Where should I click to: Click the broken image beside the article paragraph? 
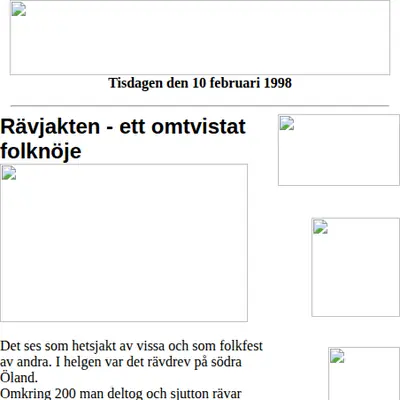(364, 373)
